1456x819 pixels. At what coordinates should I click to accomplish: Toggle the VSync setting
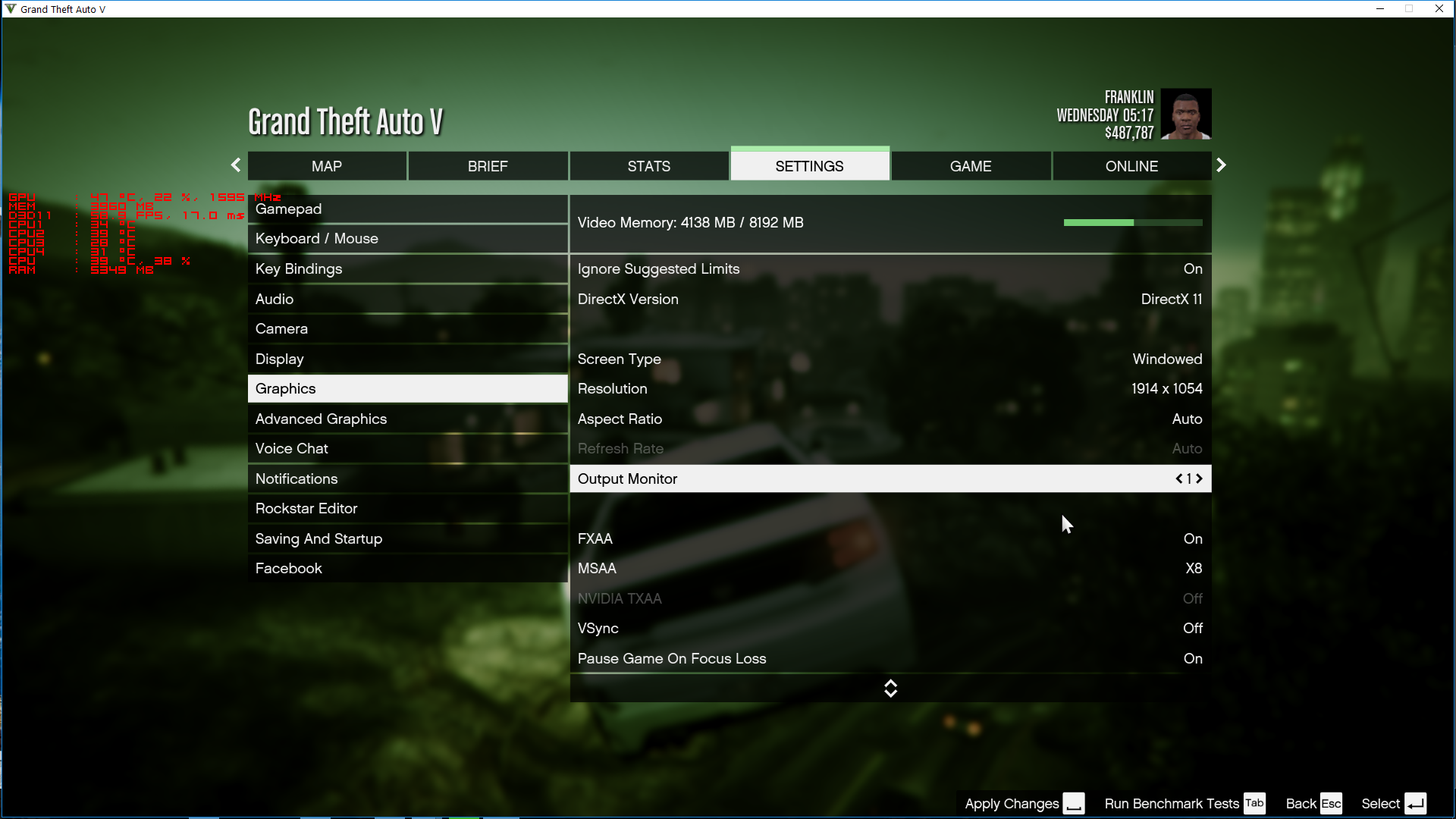(x=890, y=629)
